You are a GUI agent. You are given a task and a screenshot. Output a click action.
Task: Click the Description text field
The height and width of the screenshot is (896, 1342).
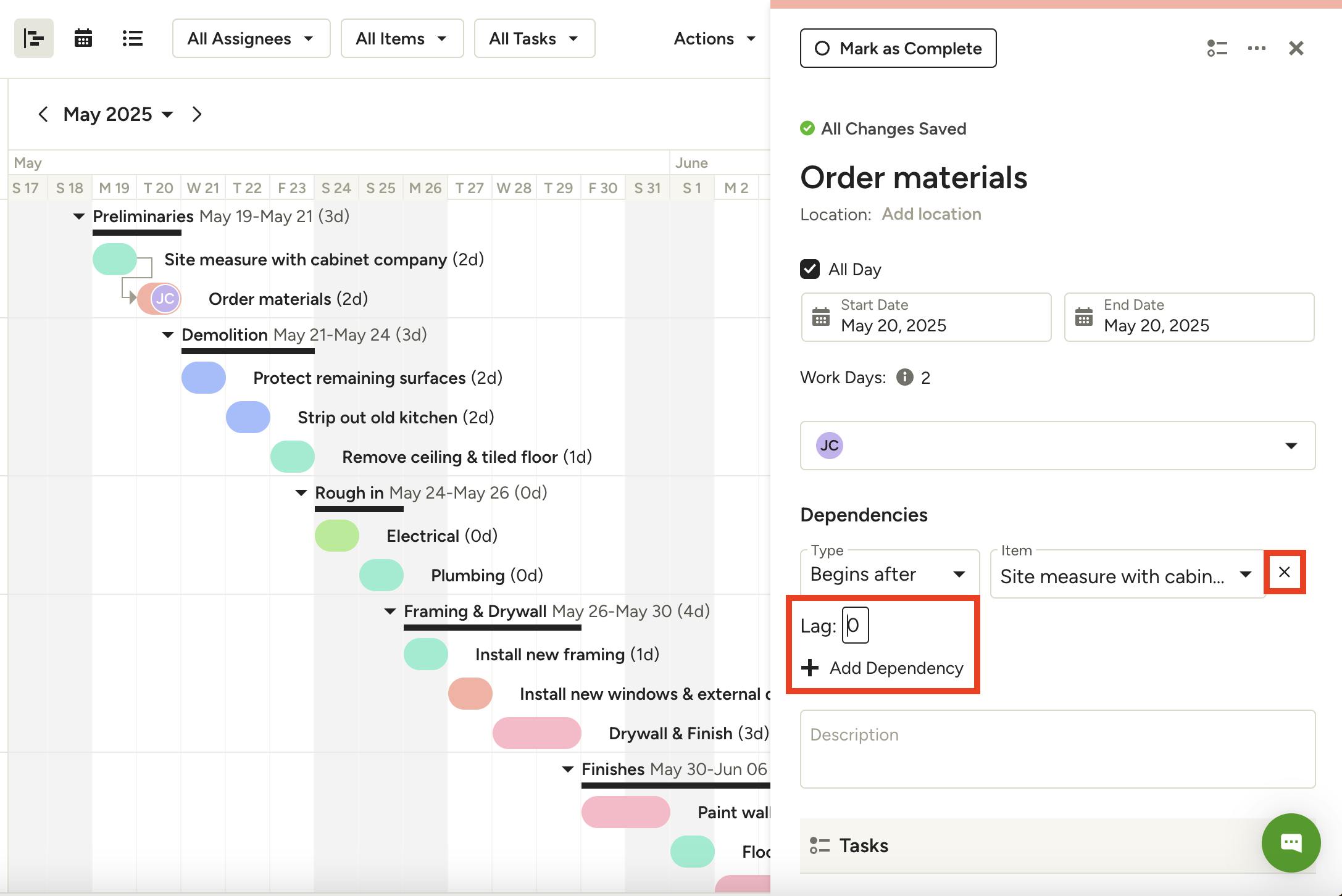tap(1057, 749)
